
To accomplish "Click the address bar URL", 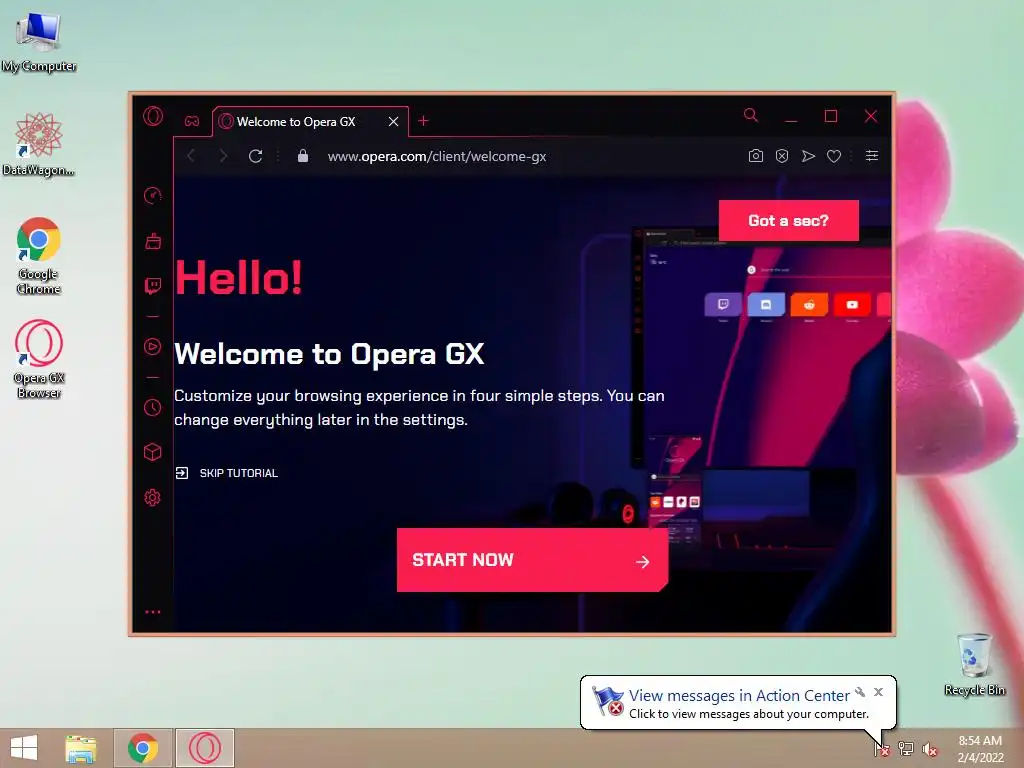I will [437, 156].
